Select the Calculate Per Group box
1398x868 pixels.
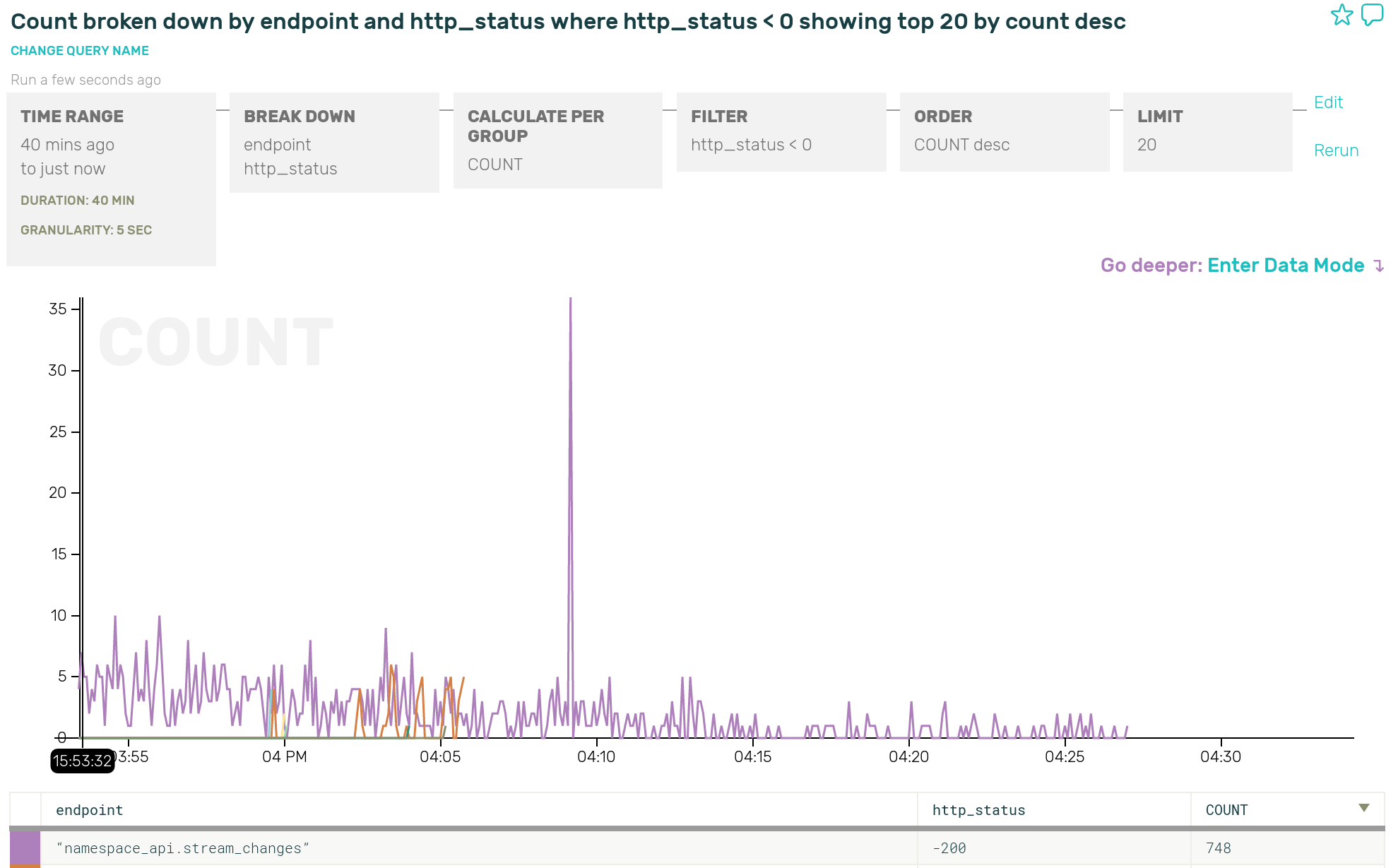pyautogui.click(x=557, y=140)
